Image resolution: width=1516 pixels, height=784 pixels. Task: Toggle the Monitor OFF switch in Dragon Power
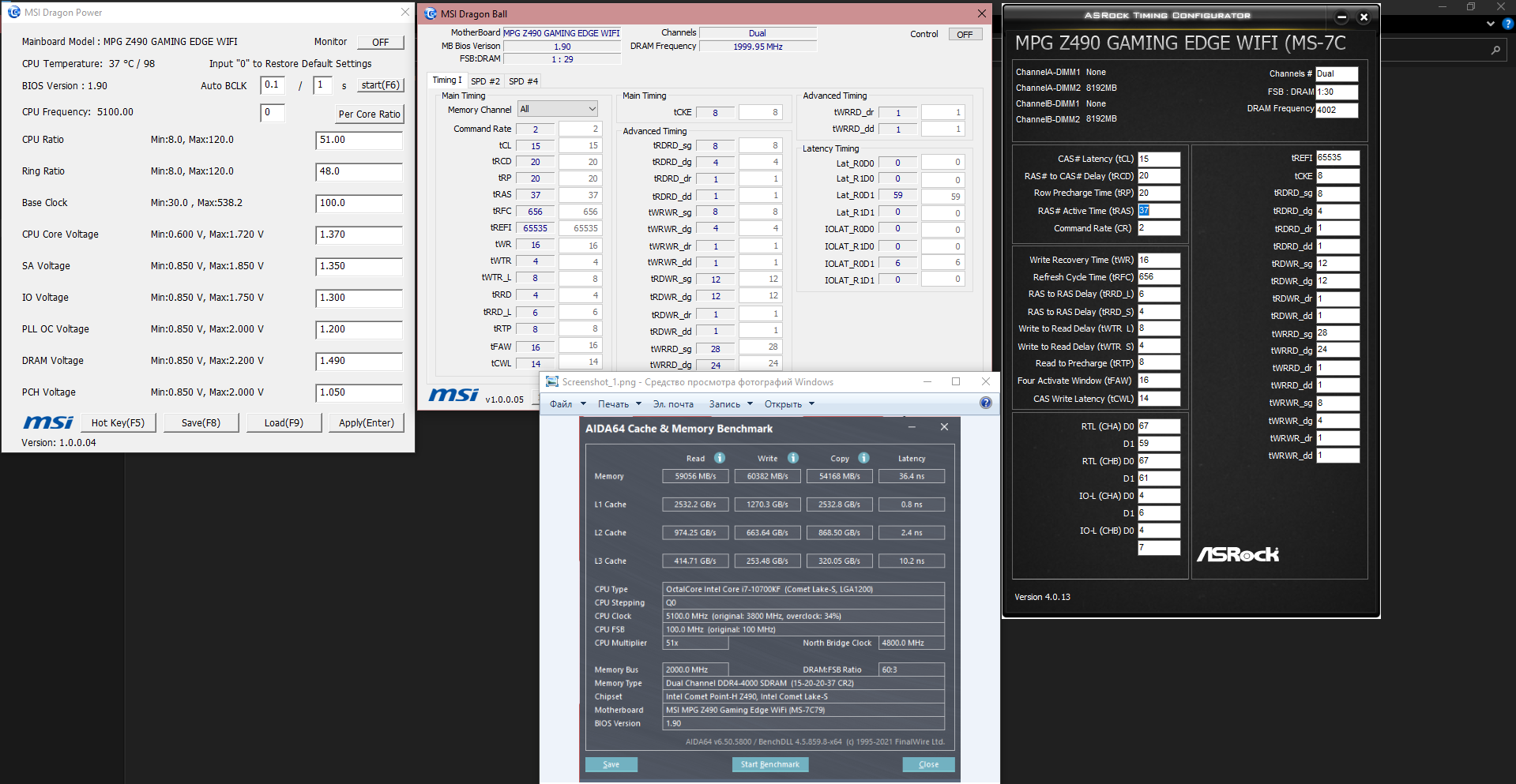click(x=381, y=42)
